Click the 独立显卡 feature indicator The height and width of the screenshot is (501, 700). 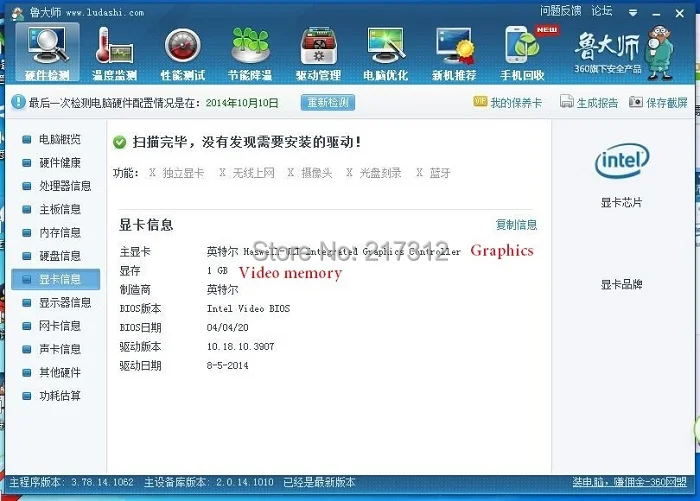coord(177,173)
